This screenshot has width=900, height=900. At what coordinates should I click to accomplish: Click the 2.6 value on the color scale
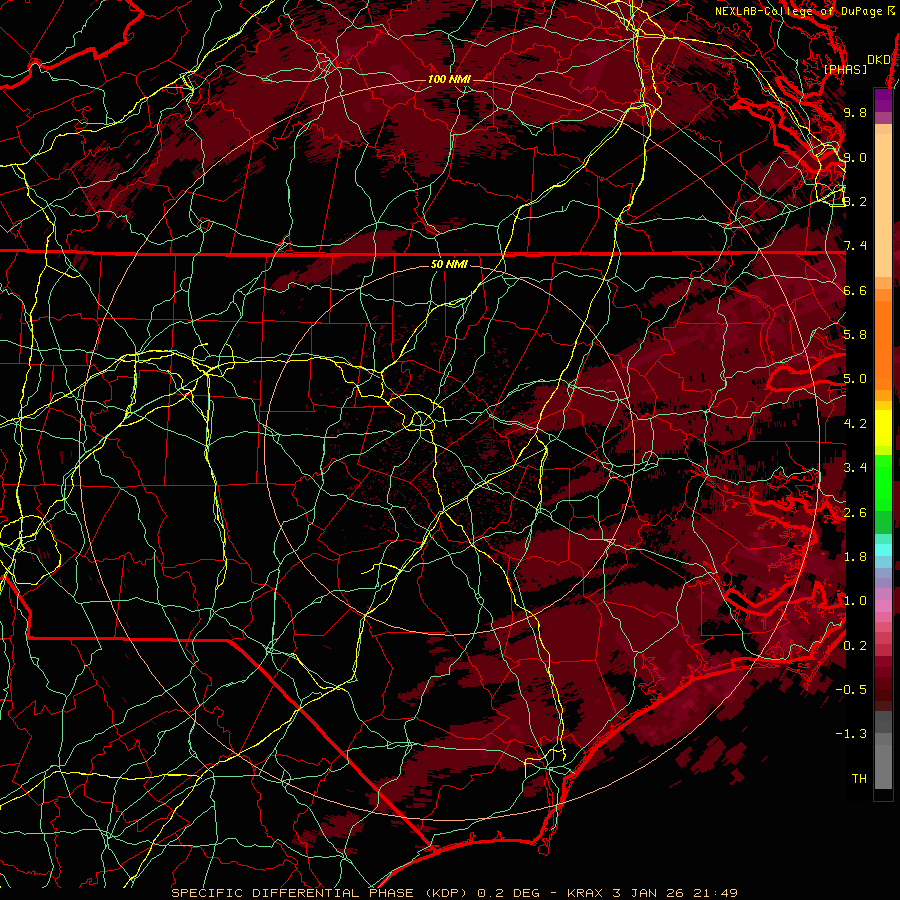tap(855, 513)
